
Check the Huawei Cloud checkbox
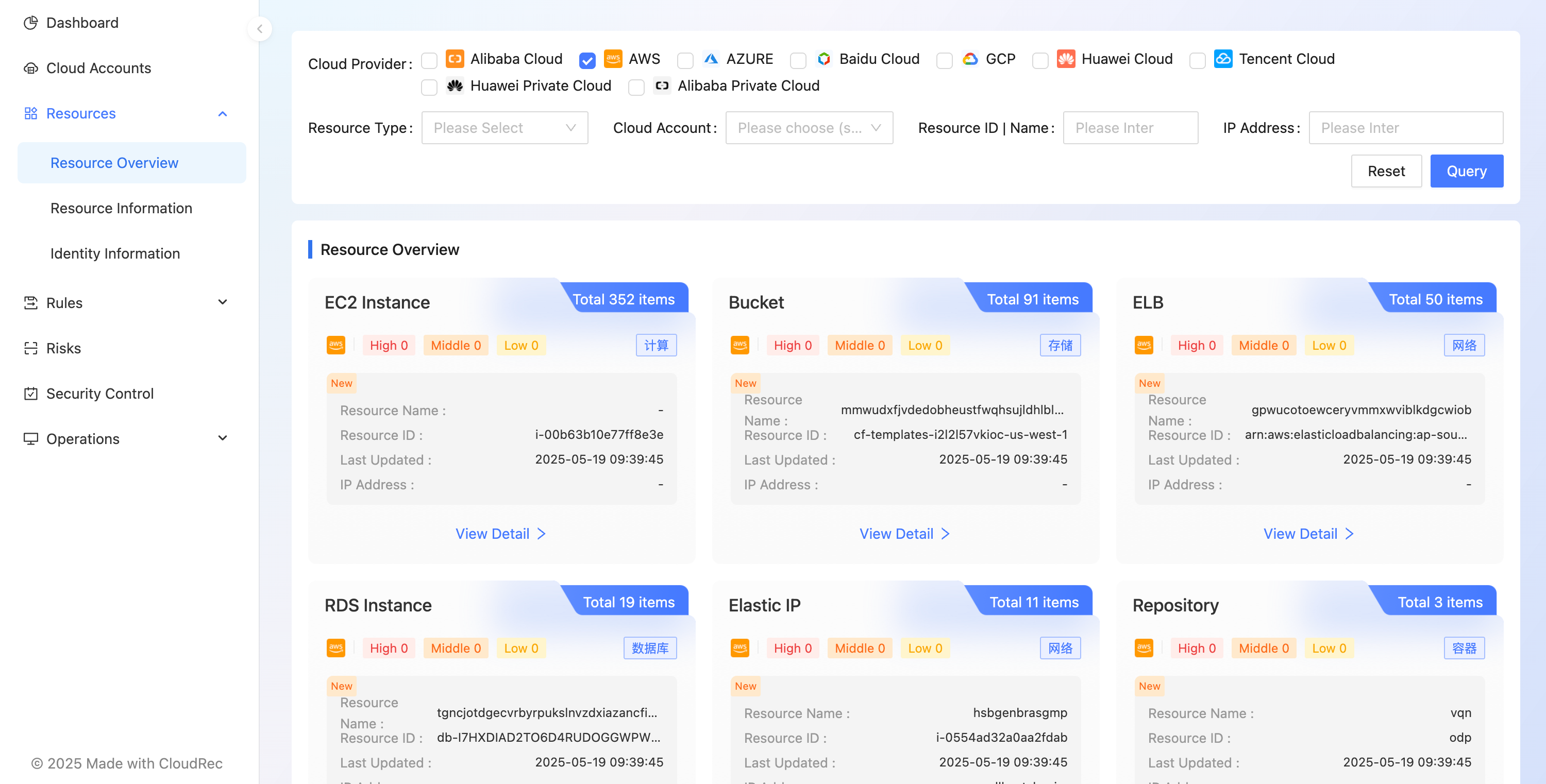[x=1040, y=61]
